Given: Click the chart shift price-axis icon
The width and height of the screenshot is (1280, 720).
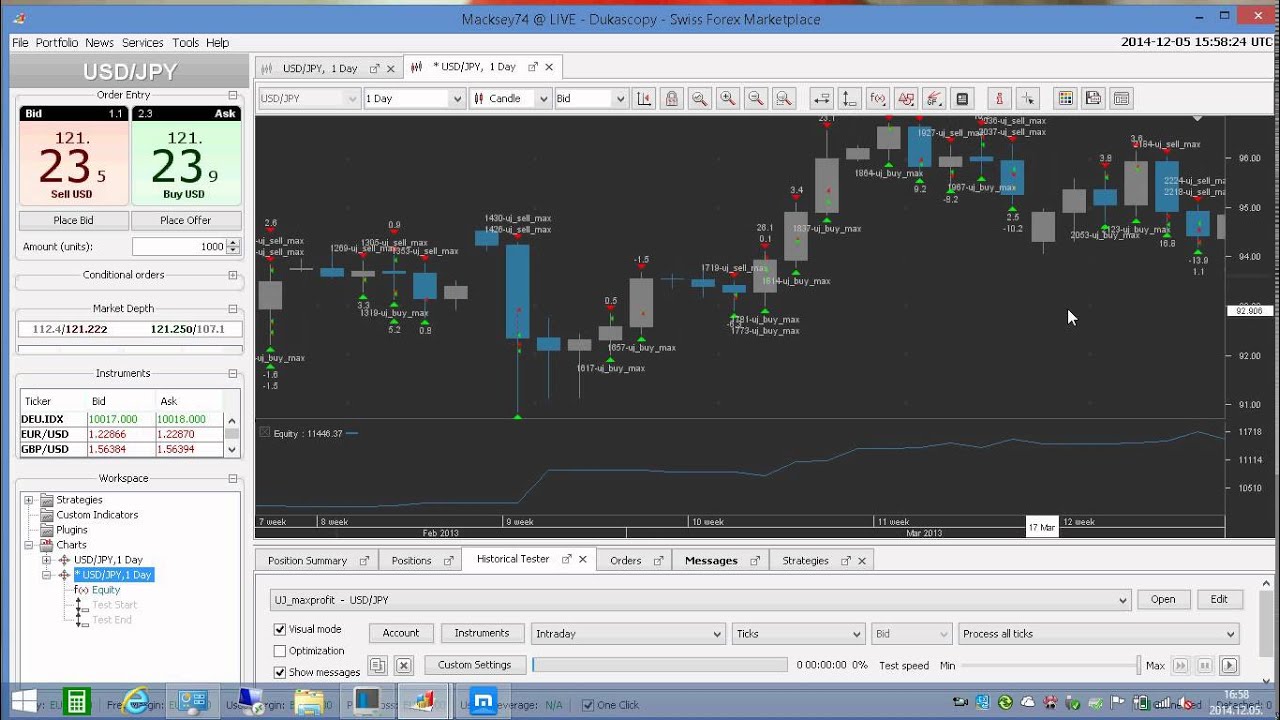Looking at the screenshot, I should [x=644, y=98].
